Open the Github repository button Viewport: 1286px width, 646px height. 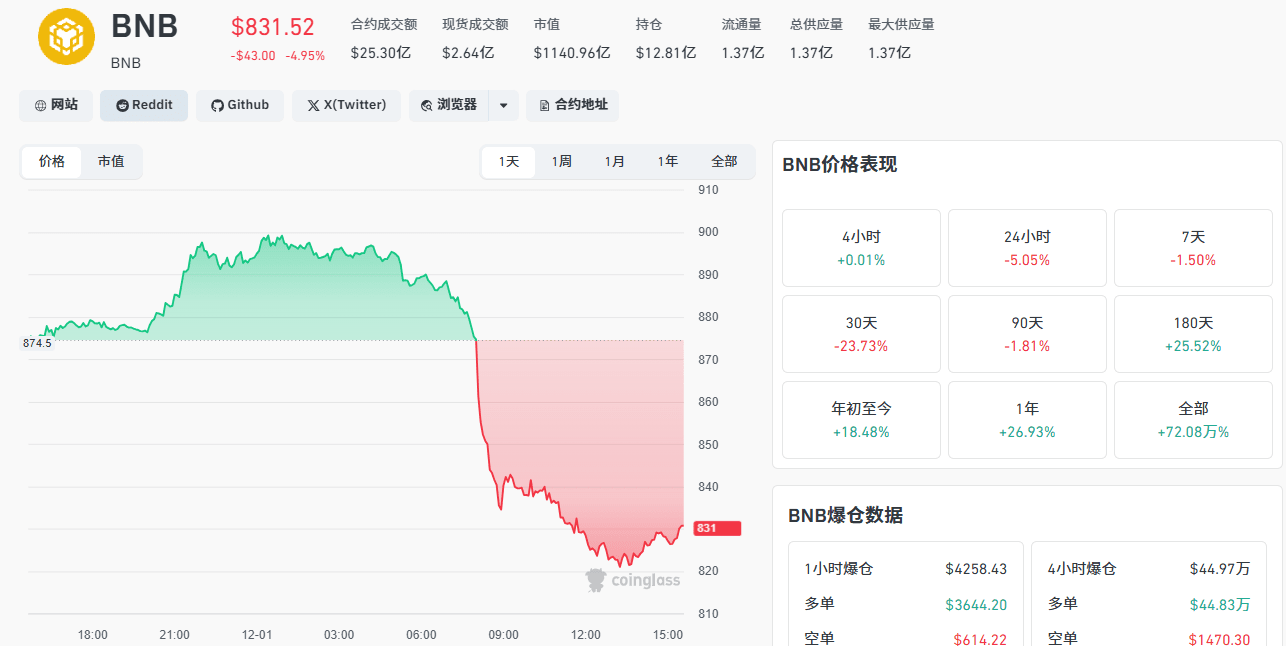point(240,105)
